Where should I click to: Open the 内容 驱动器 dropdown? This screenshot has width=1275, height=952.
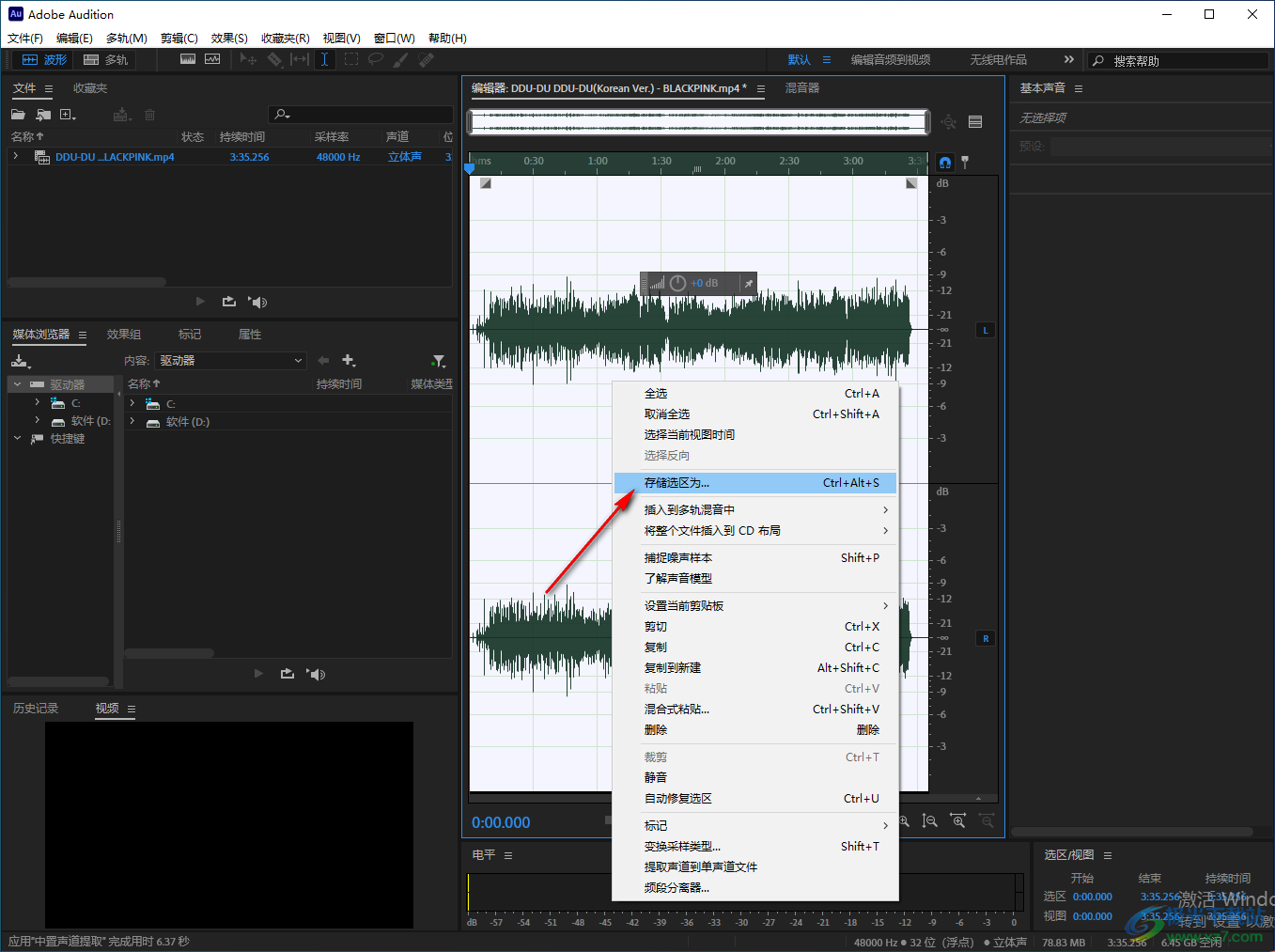pos(231,361)
